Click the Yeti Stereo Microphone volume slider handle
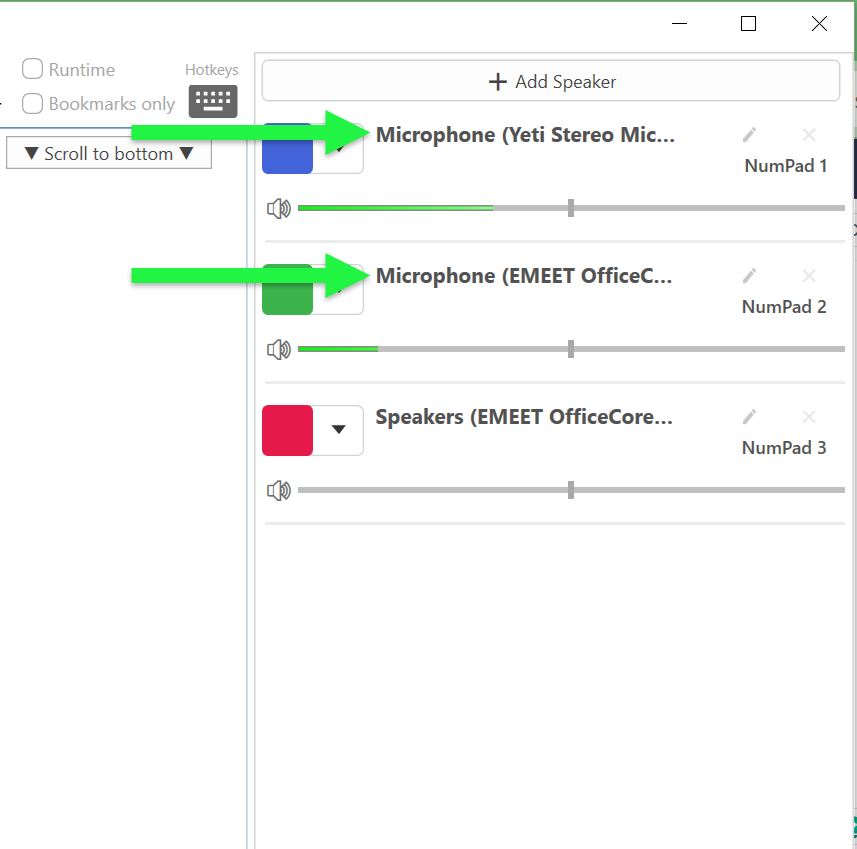 tap(571, 208)
